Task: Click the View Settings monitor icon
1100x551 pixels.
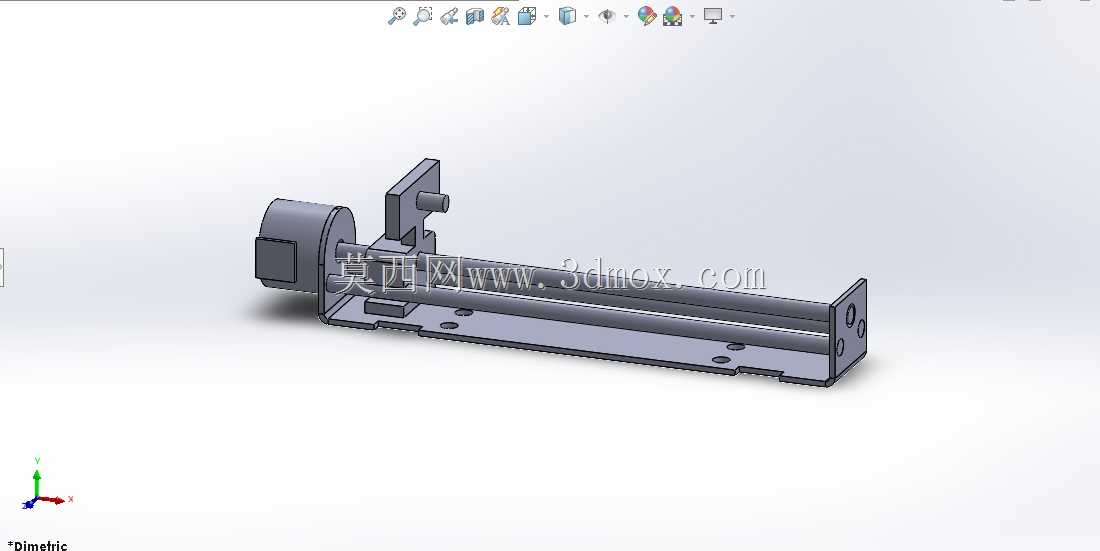Action: (x=713, y=15)
